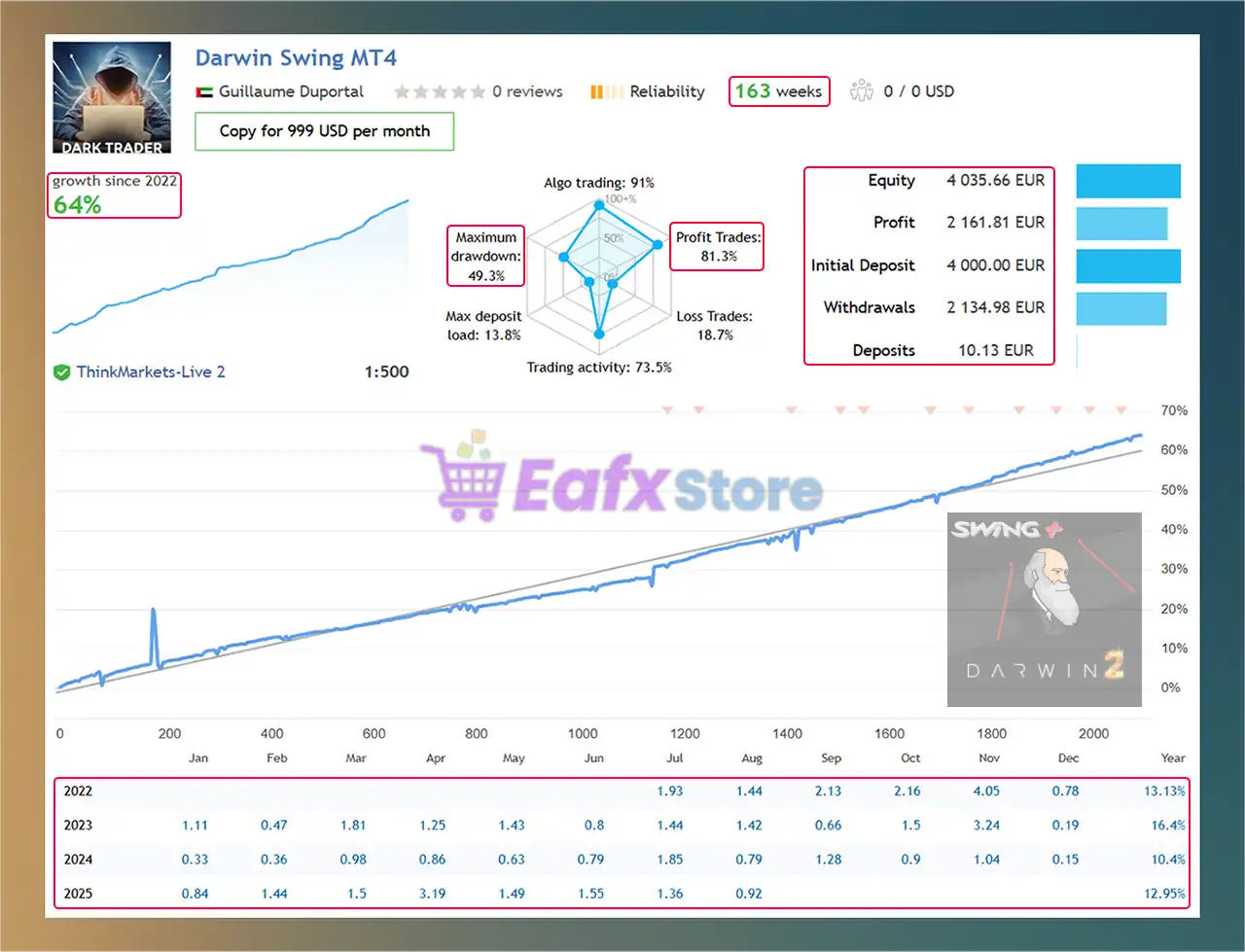Click the 163 weeks value

pos(778,91)
